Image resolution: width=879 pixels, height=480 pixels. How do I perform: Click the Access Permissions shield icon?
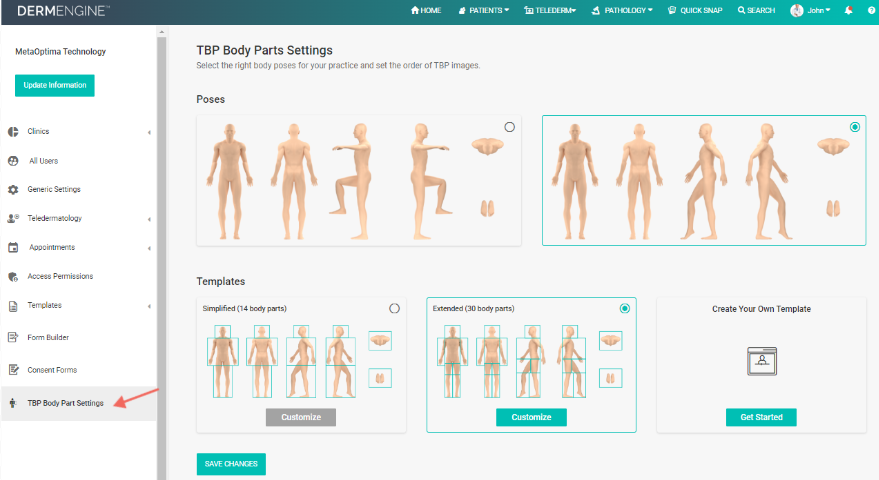click(13, 276)
